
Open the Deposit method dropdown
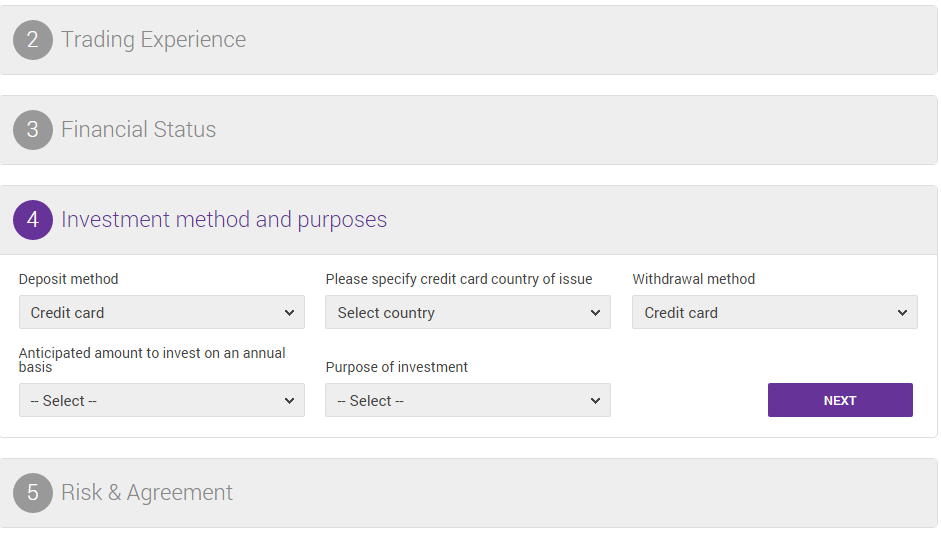162,312
